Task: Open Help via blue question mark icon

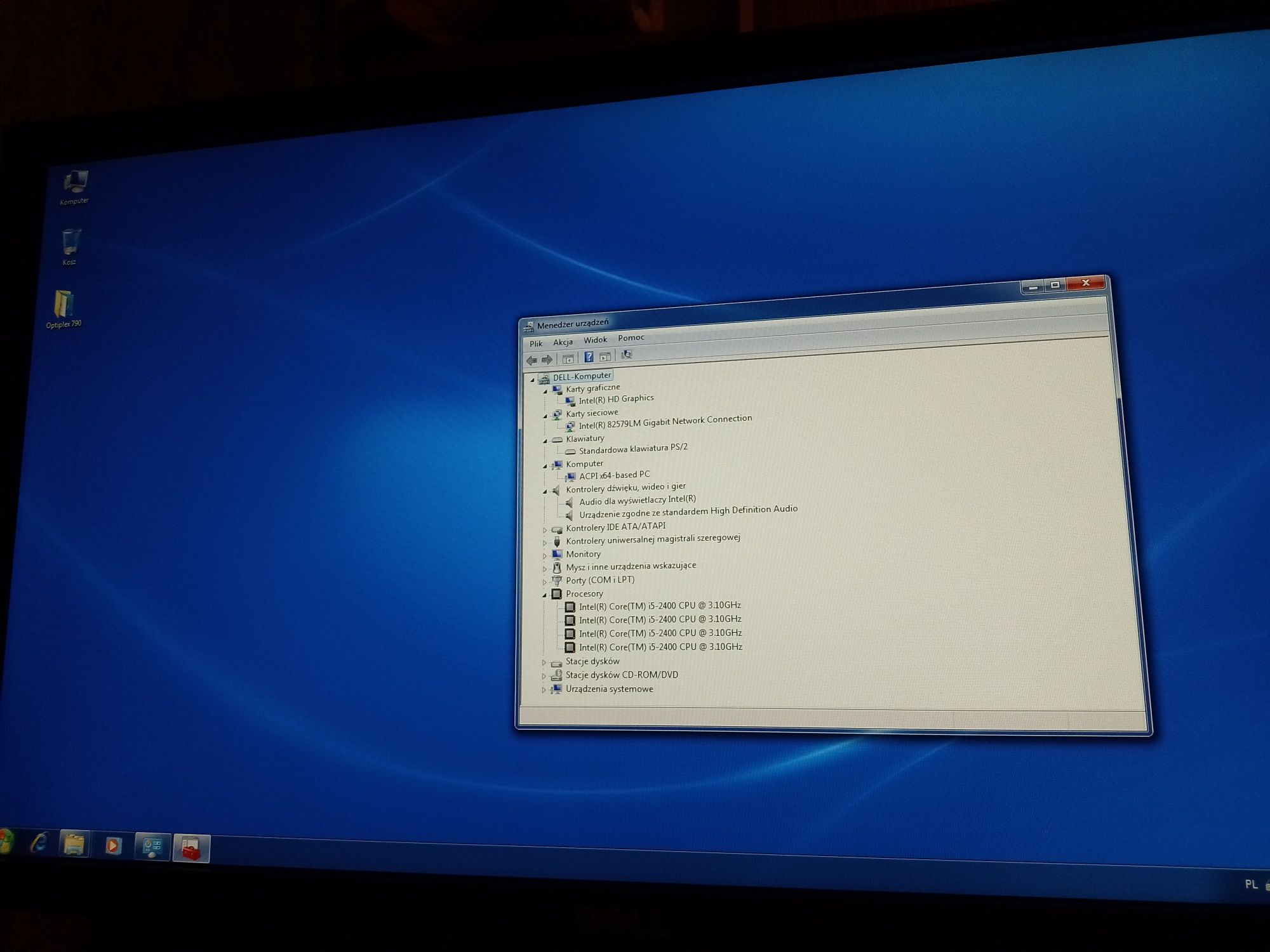Action: (x=589, y=357)
